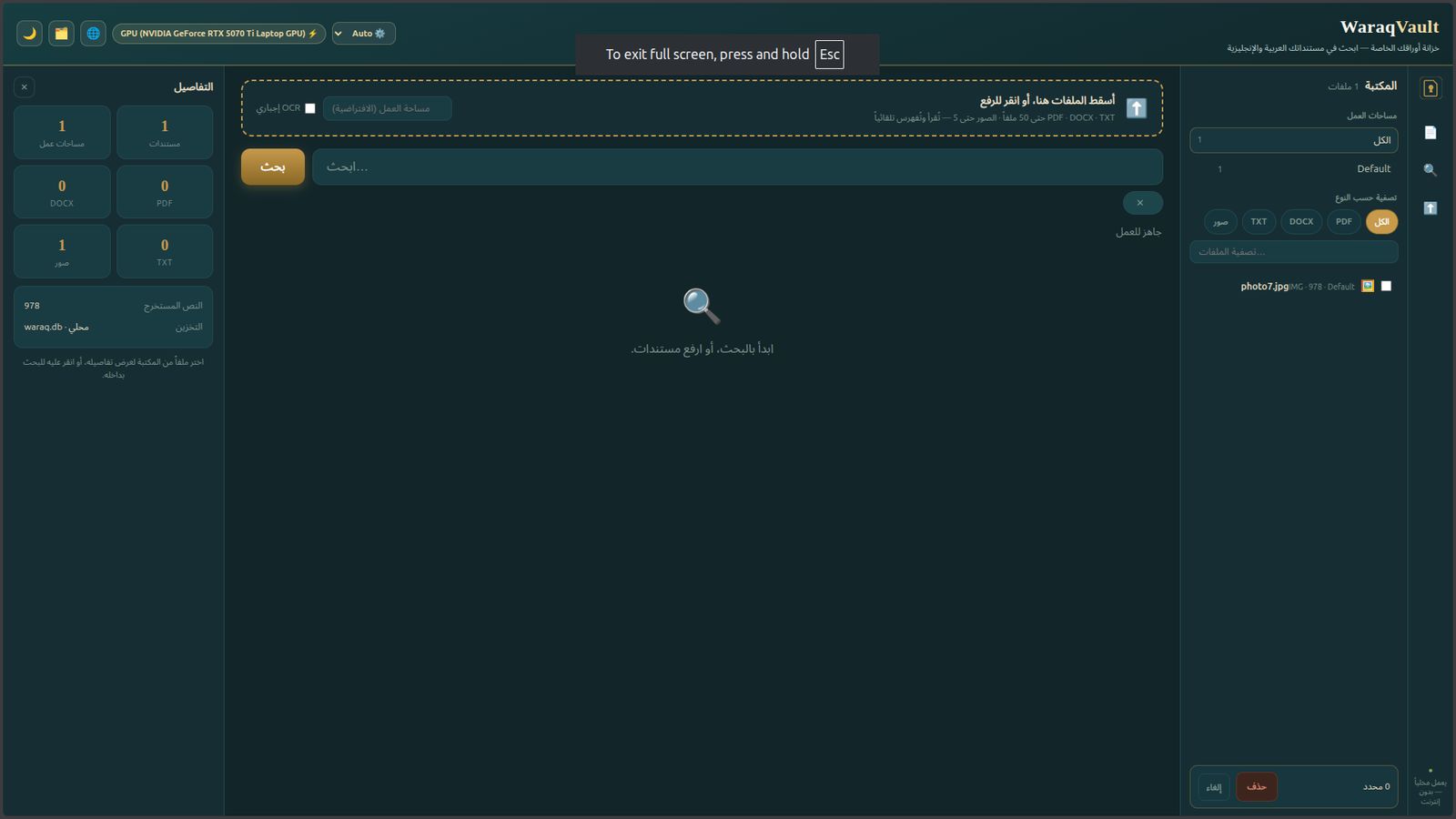Screen dimensions: 1456x819
Task: Select the Default workspace row
Action: [1294, 169]
